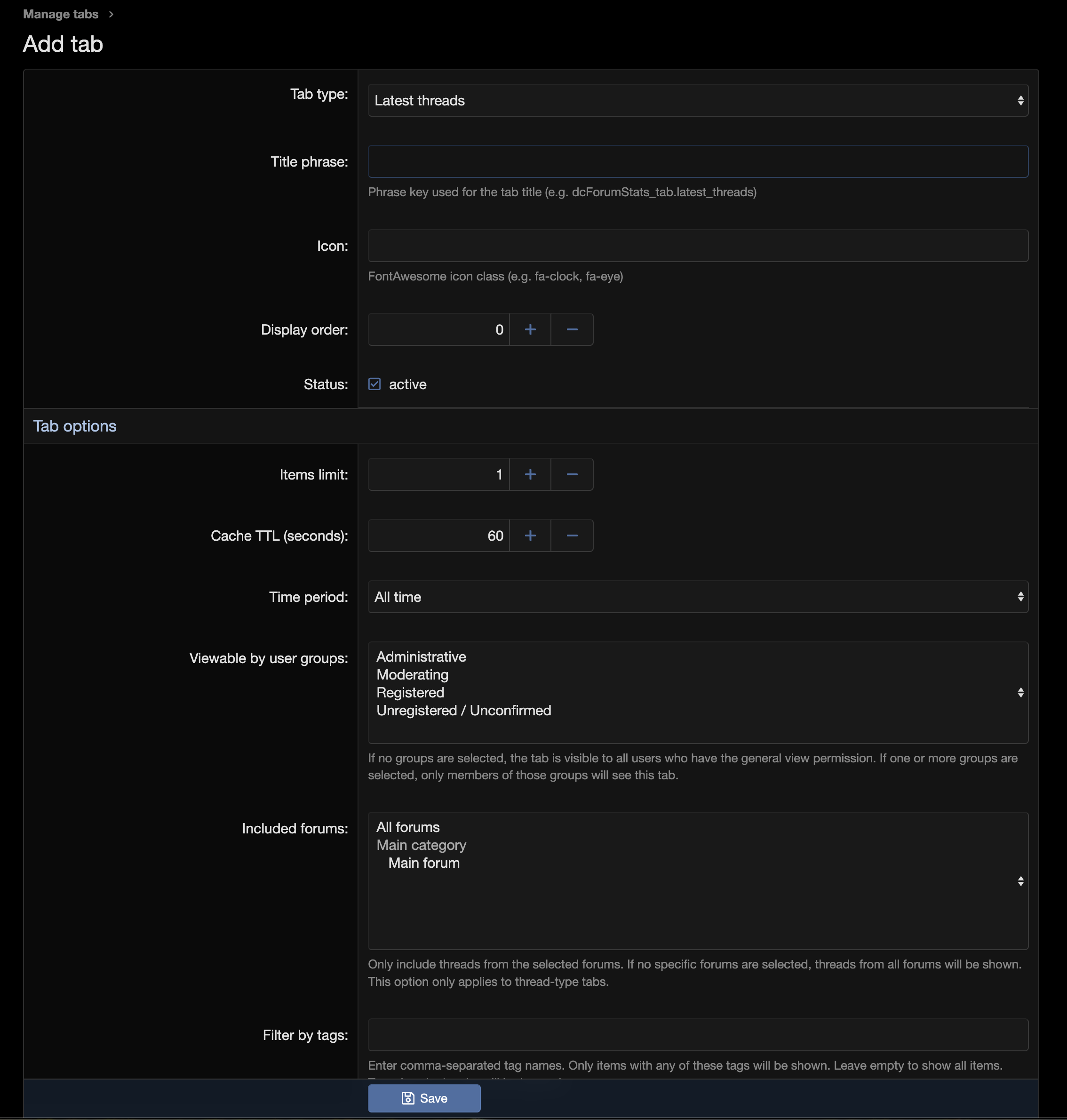Decrement the Display order value
1067x1120 pixels.
point(572,329)
